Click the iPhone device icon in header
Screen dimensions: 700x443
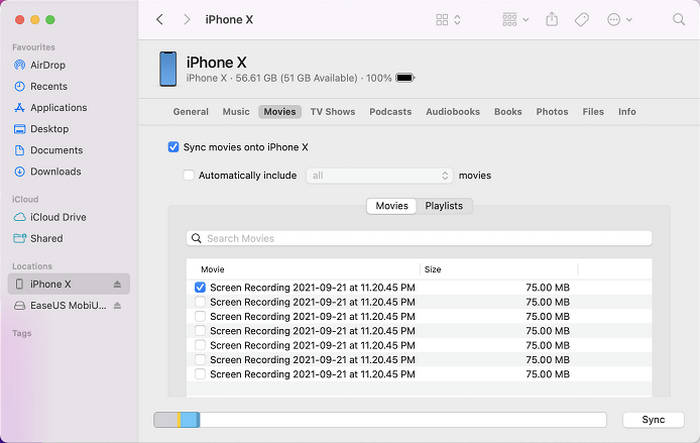(168, 69)
